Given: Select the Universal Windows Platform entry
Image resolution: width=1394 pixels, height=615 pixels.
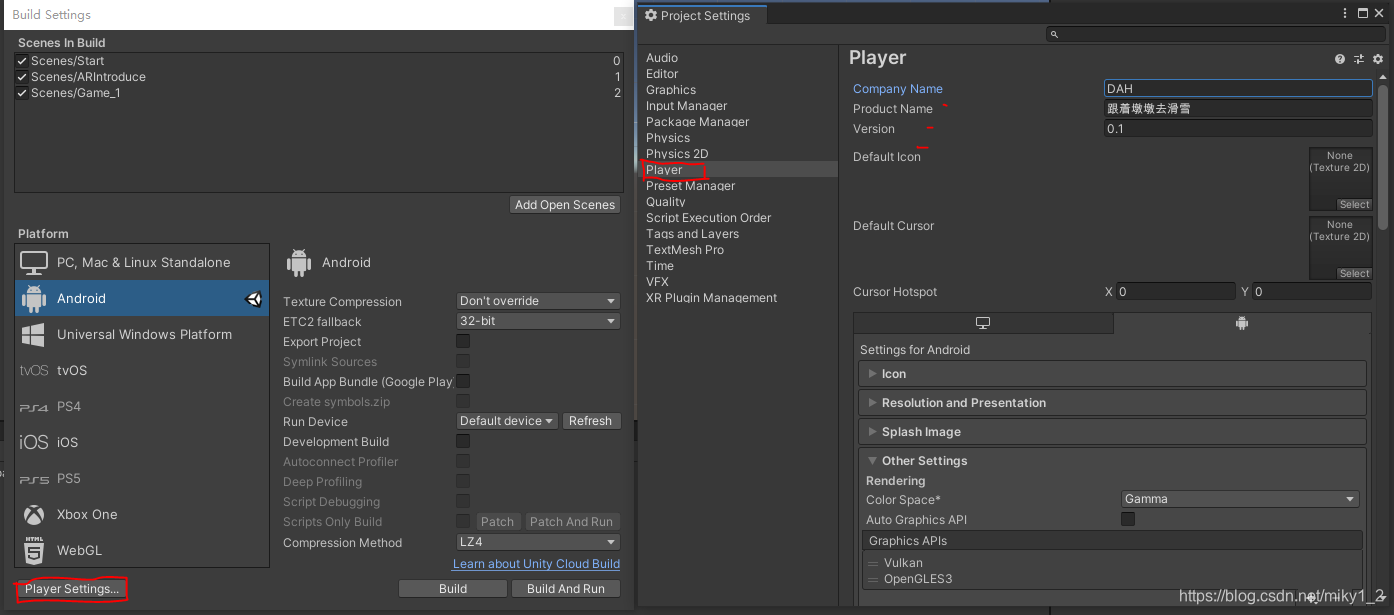Looking at the screenshot, I should 142,334.
